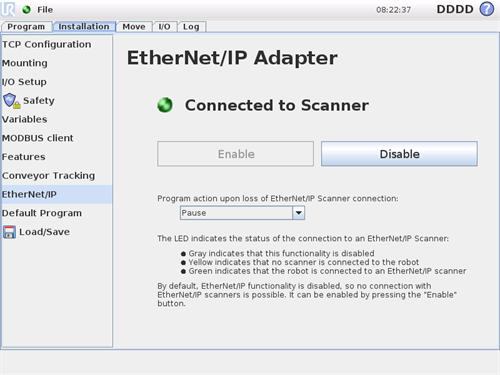Open the blue help question mark icon
This screenshot has height=375, width=500.
(x=487, y=9)
